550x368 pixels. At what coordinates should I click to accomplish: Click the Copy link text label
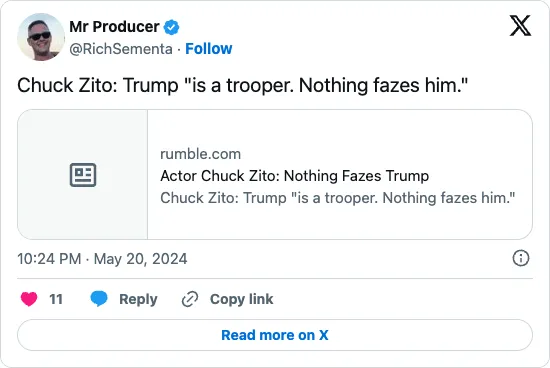click(241, 299)
